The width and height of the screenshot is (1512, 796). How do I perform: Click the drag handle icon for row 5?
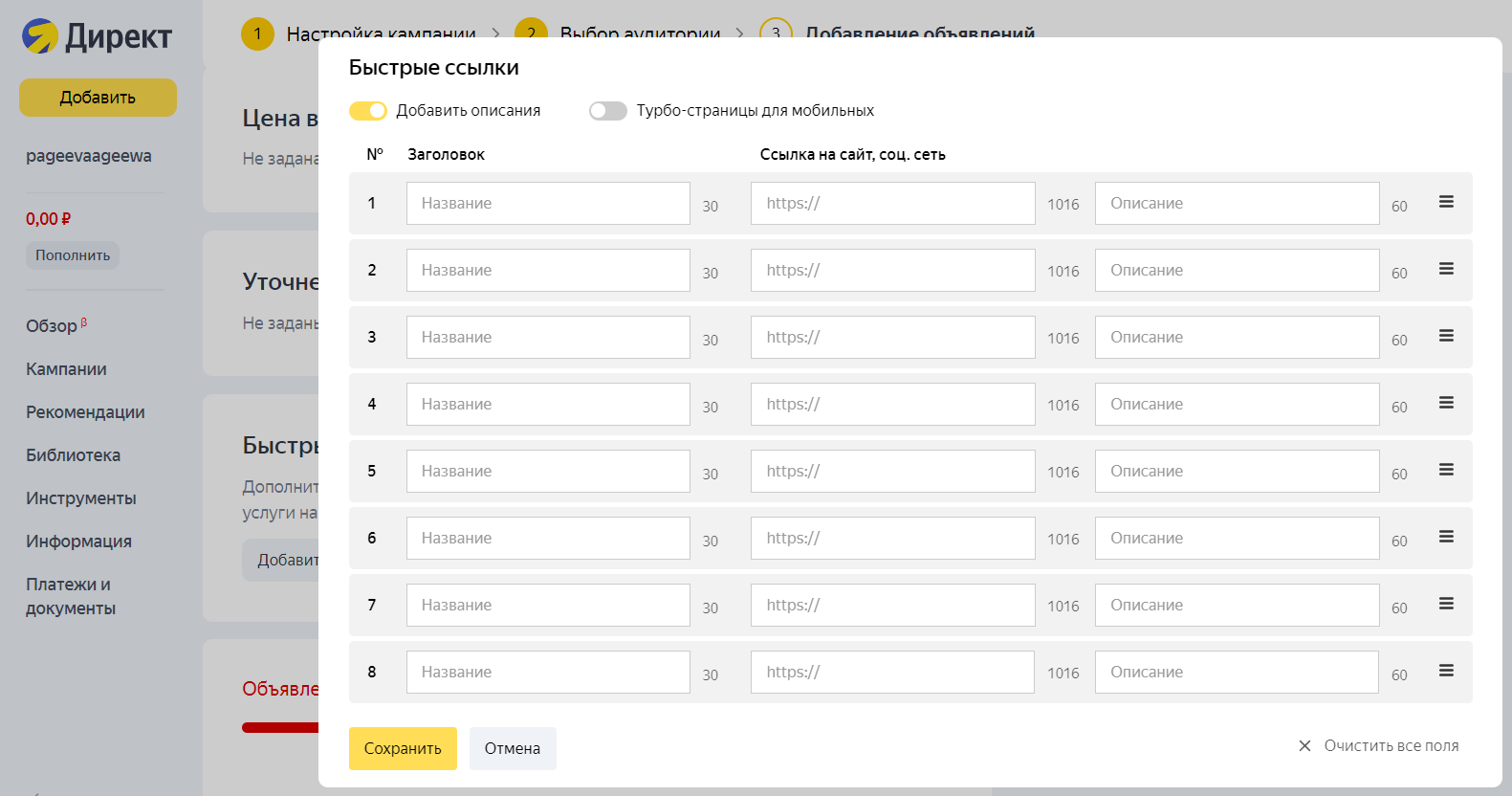coord(1446,470)
